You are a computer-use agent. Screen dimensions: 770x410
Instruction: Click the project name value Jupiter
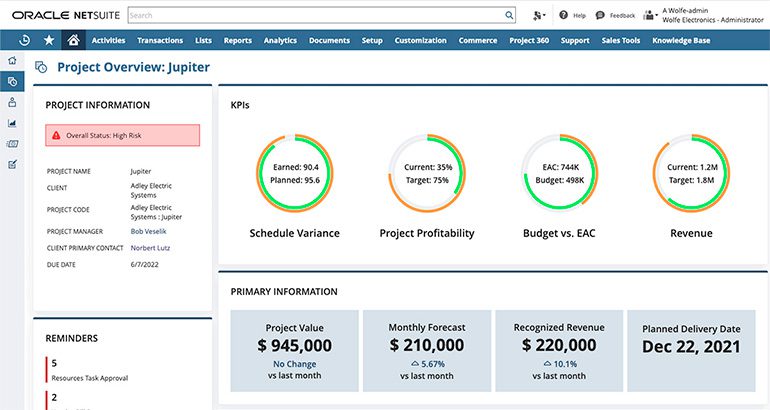[x=140, y=171]
